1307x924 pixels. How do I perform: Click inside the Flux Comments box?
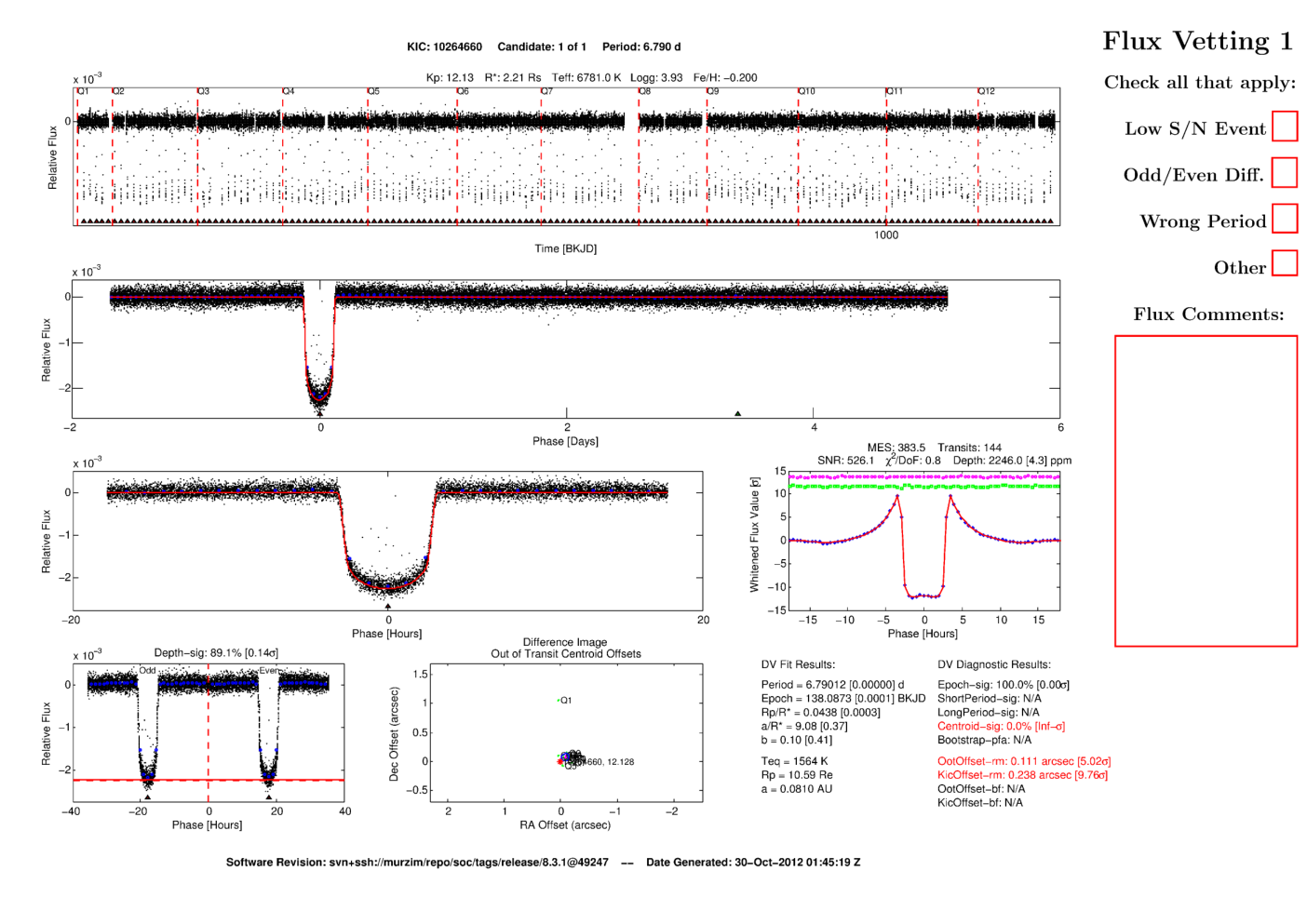pyautogui.click(x=1206, y=491)
